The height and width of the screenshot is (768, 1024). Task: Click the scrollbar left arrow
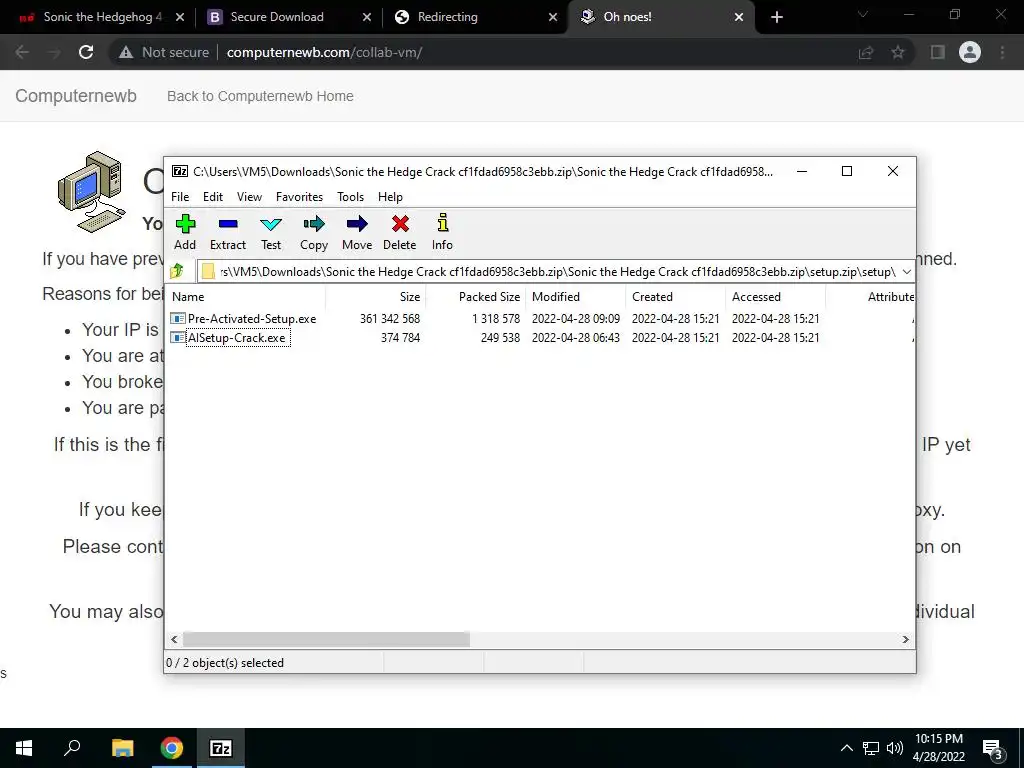[174, 639]
